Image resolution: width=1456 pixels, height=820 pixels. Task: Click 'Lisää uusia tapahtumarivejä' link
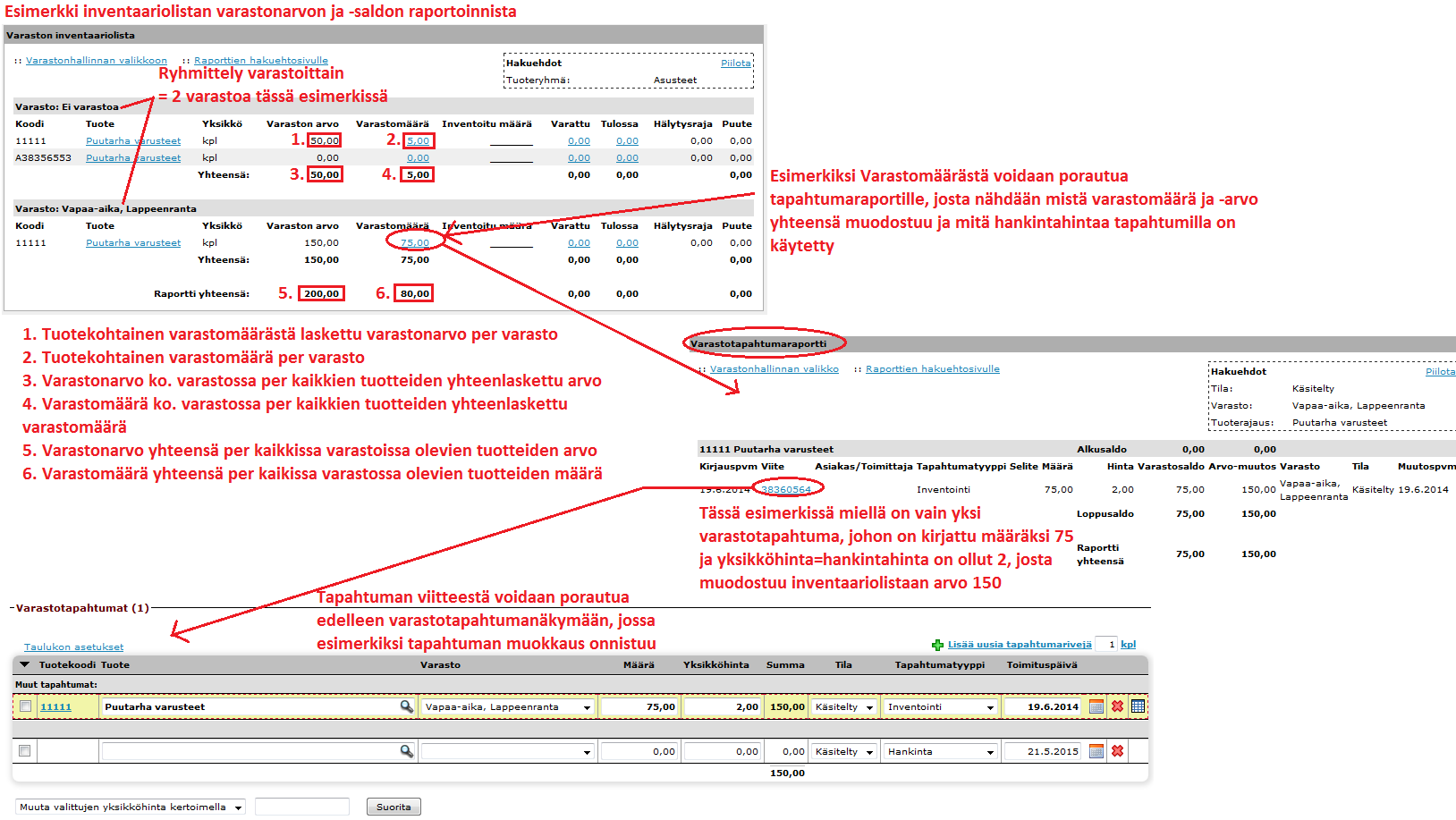coord(1020,644)
